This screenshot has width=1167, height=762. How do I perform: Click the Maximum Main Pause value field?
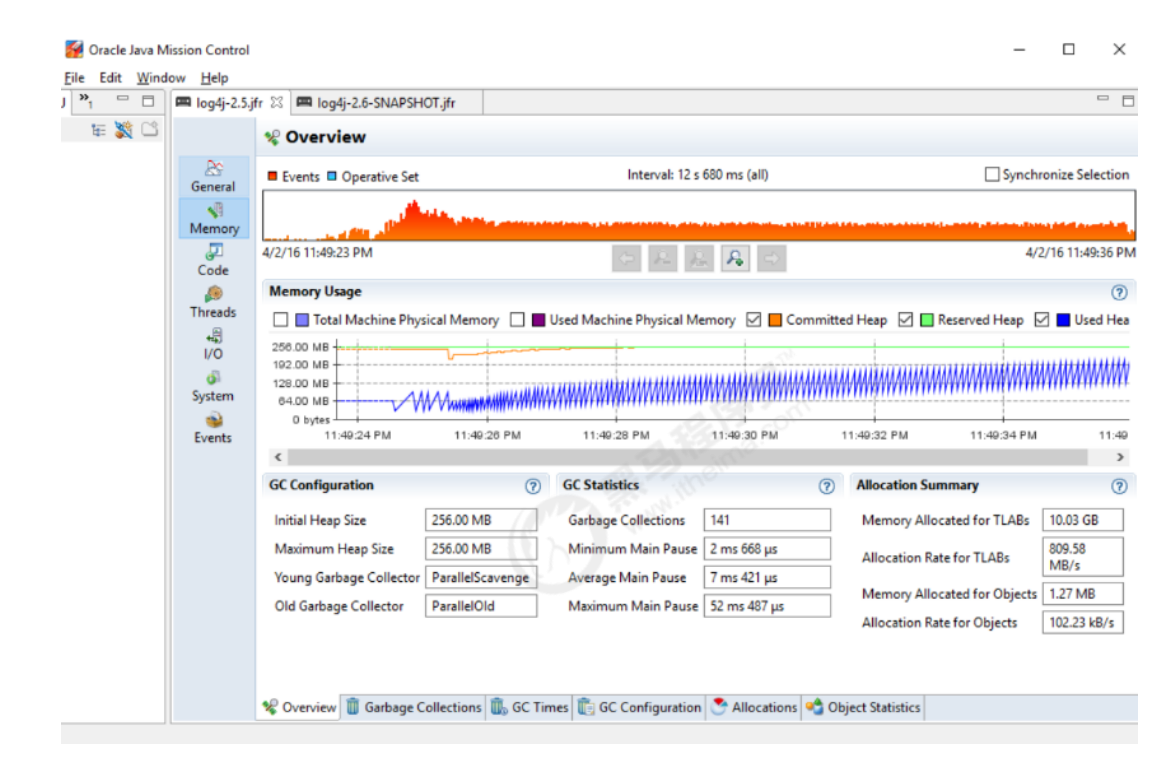pos(767,606)
